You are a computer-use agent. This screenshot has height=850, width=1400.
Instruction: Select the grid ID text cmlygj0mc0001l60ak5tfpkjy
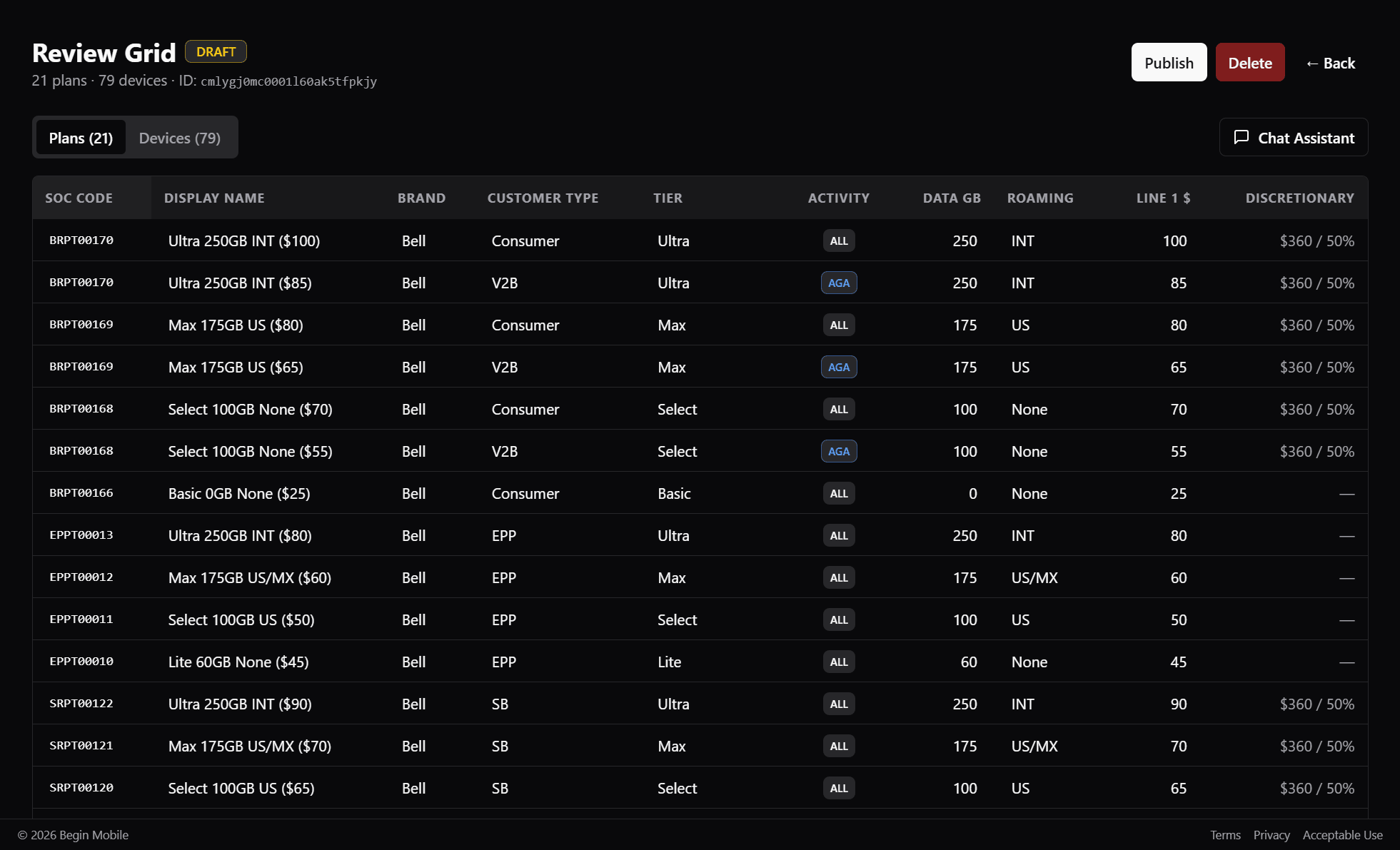(288, 81)
